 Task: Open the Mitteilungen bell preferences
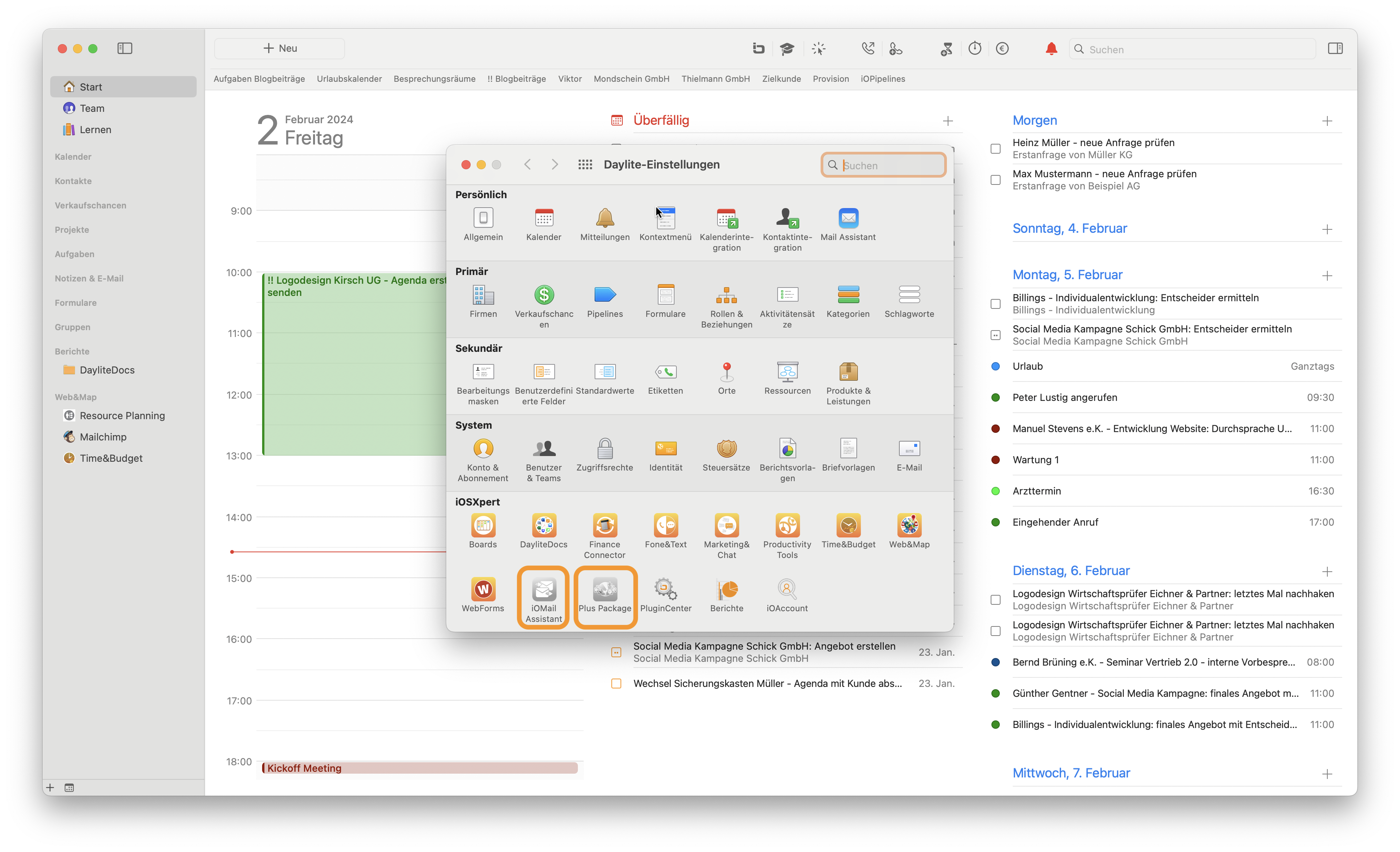605,224
